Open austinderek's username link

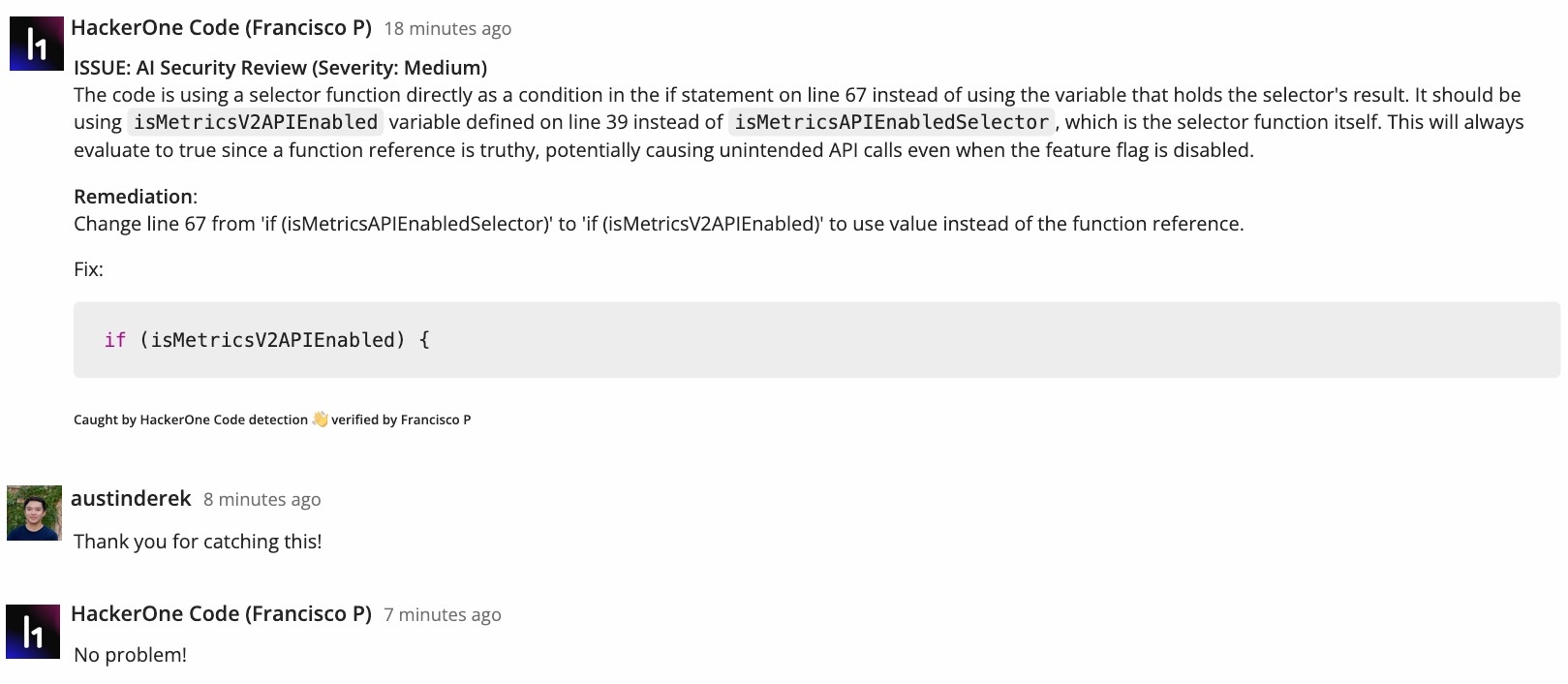(131, 499)
